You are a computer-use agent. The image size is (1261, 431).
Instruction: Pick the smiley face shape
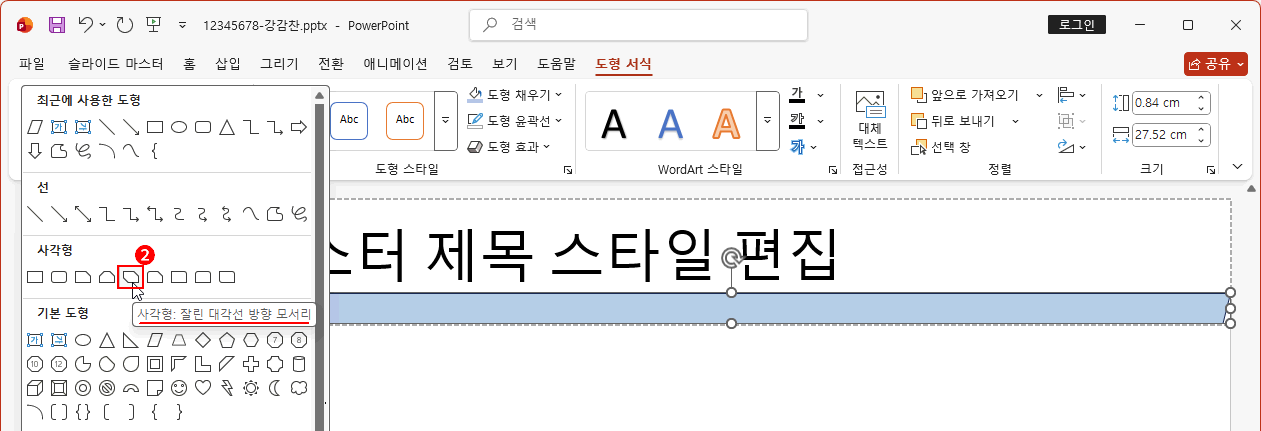tap(179, 387)
